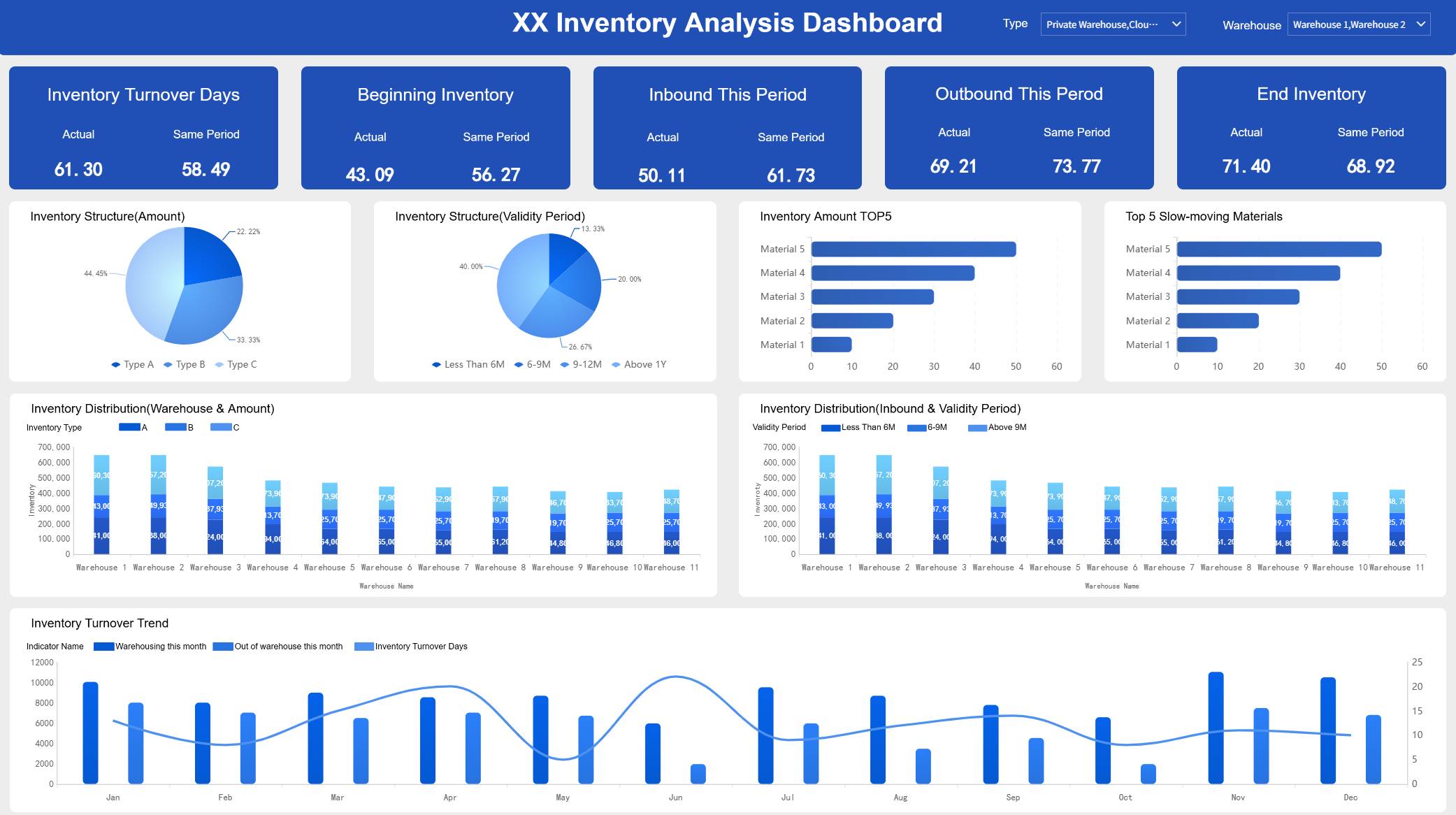Click legend swatch A in warehouse chart
The height and width of the screenshot is (815, 1456).
click(x=129, y=427)
